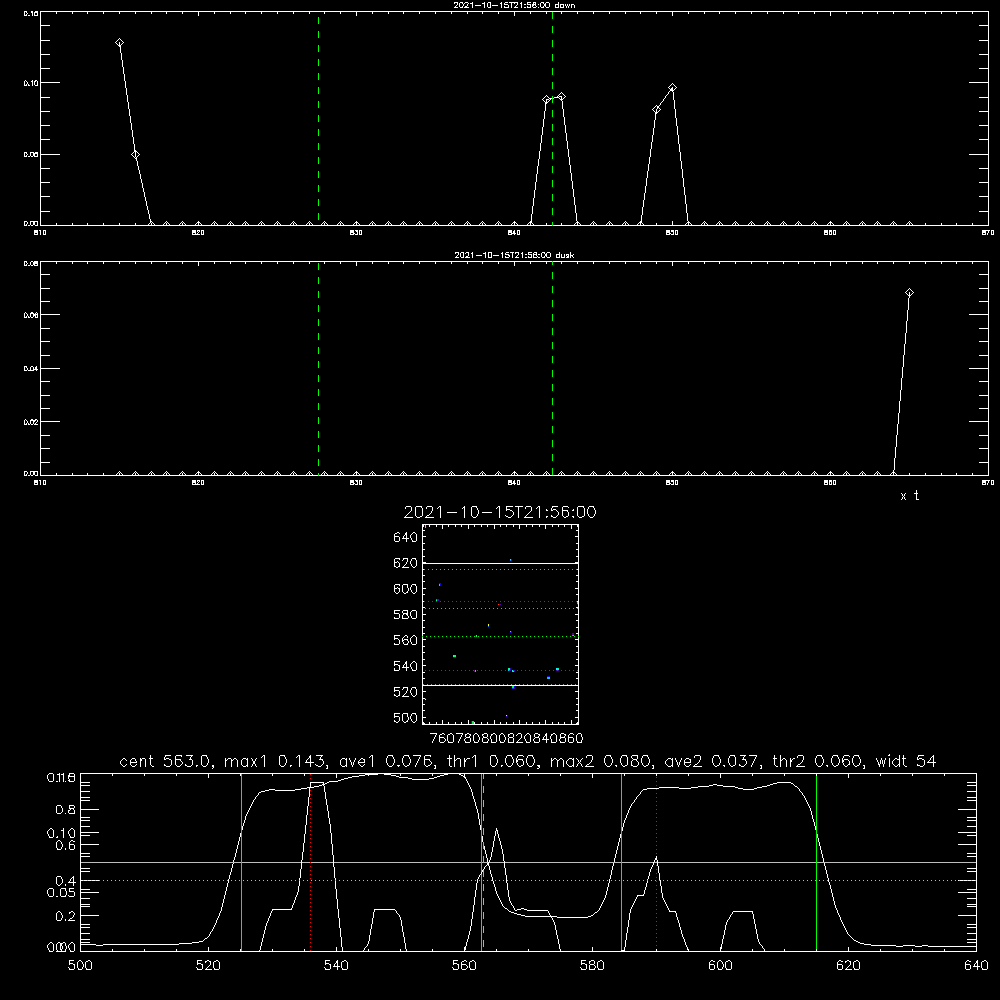Click the red dotted vertical line near 536 in bottom plot
1000x1000 pixels.
coord(311,862)
